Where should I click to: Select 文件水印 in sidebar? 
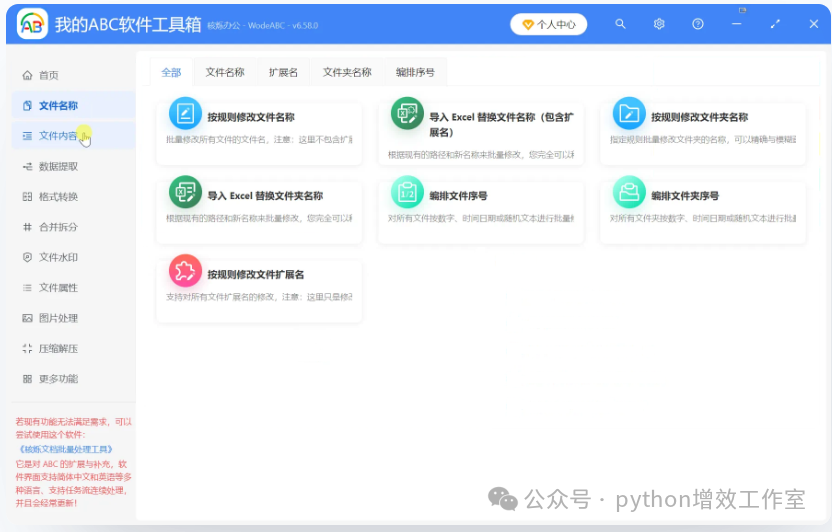coord(73,257)
